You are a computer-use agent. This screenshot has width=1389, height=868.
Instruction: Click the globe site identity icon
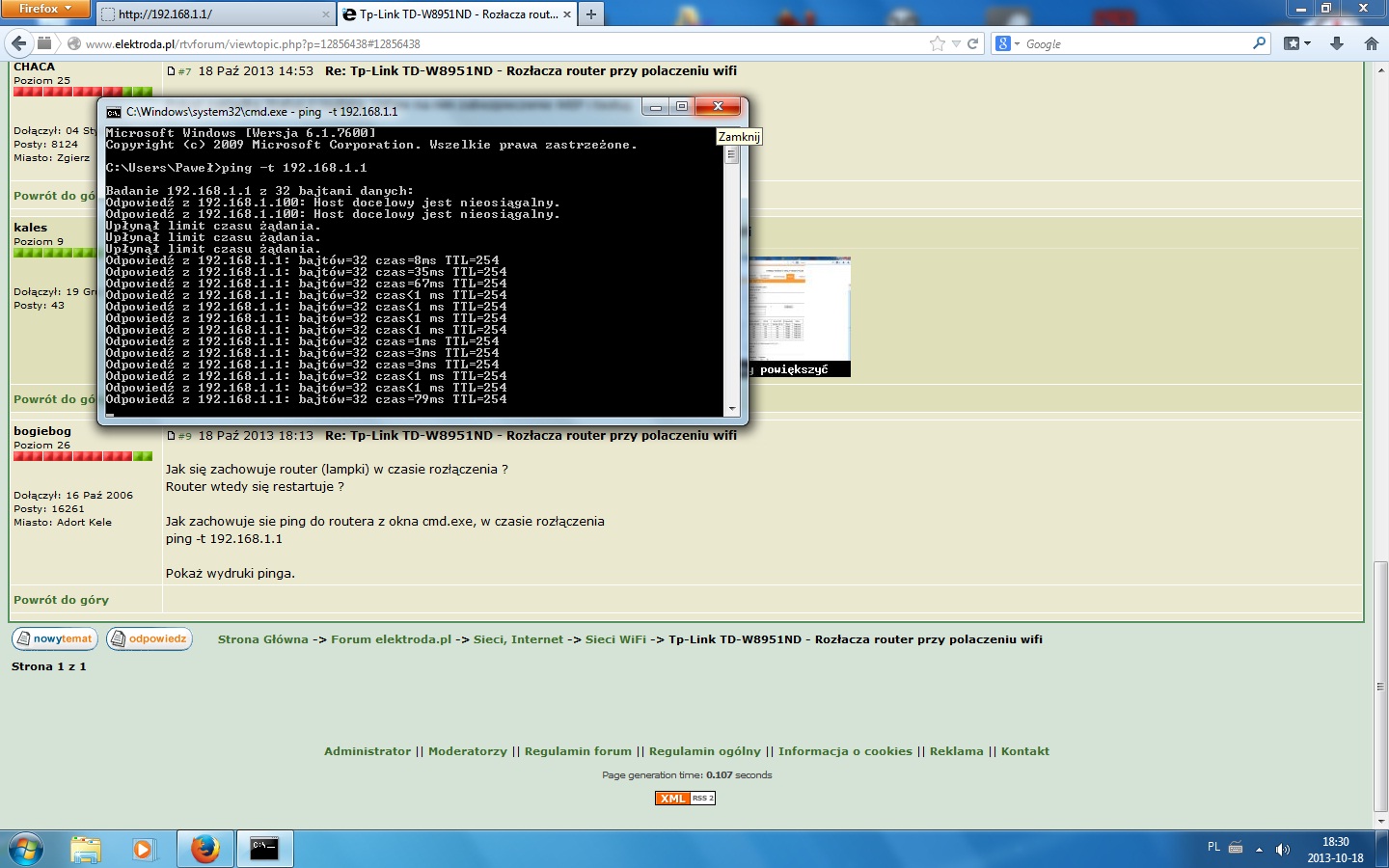(x=73, y=43)
